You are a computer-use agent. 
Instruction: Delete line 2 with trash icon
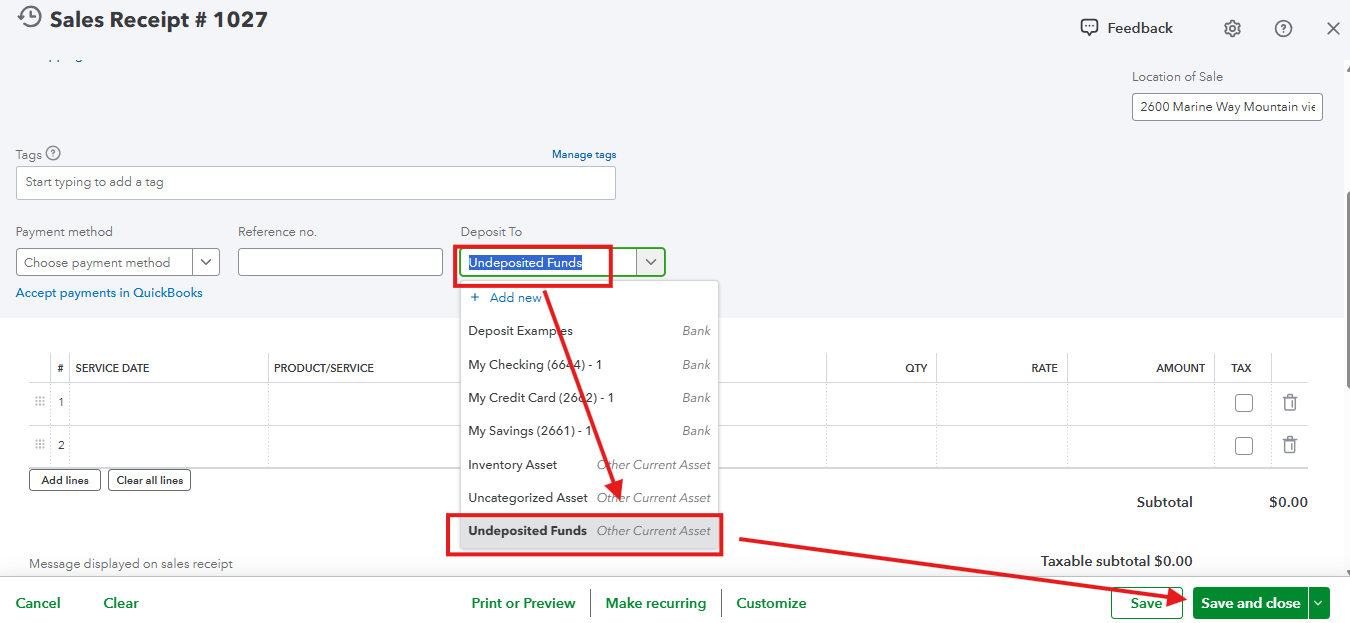(x=1290, y=445)
